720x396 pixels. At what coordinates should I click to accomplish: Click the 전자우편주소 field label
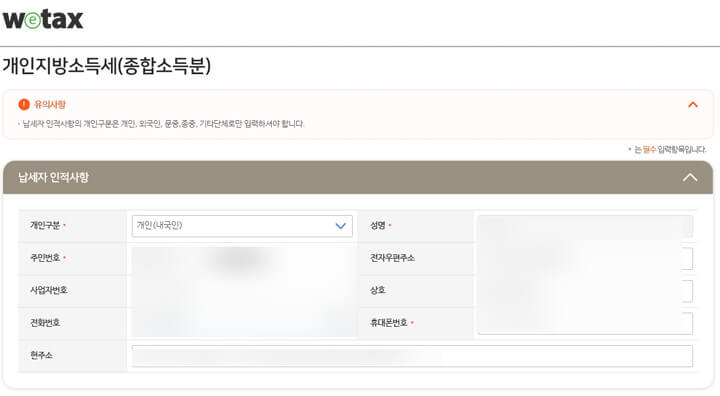393,258
